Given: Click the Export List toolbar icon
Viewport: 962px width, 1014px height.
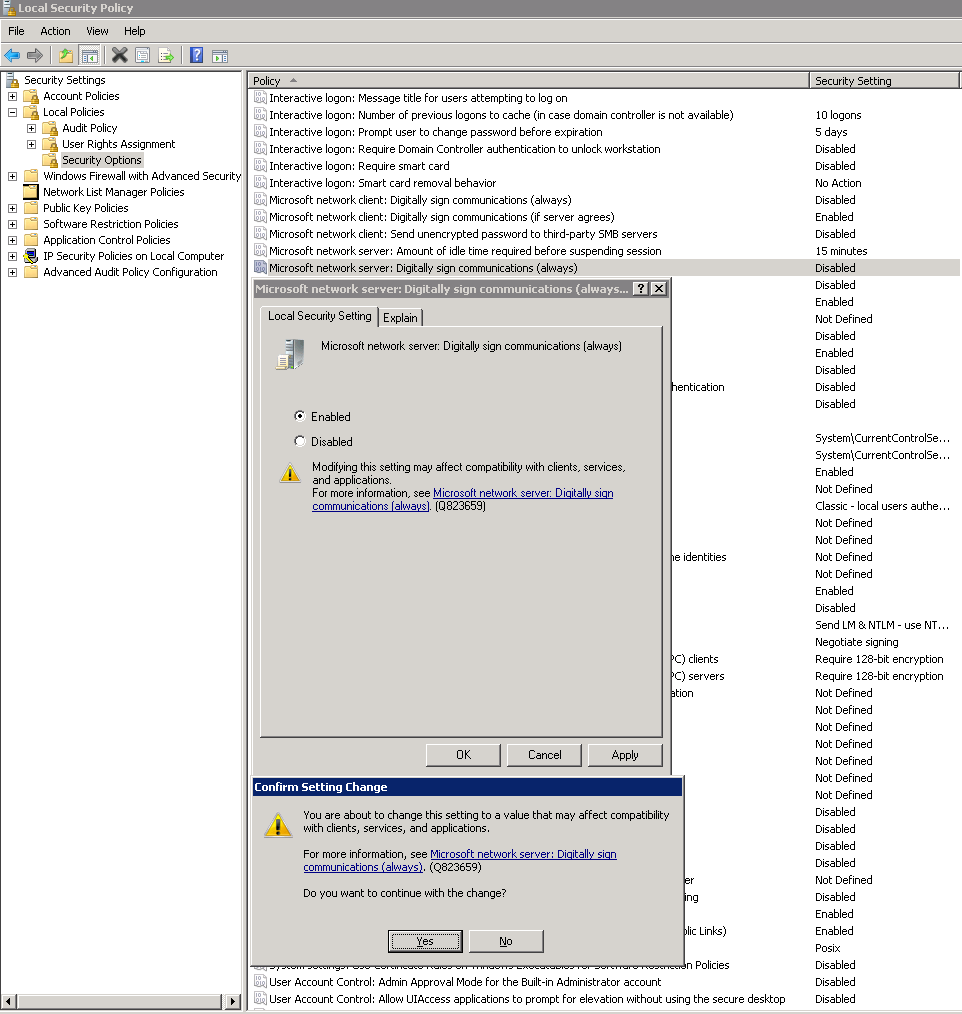Looking at the screenshot, I should pos(166,56).
